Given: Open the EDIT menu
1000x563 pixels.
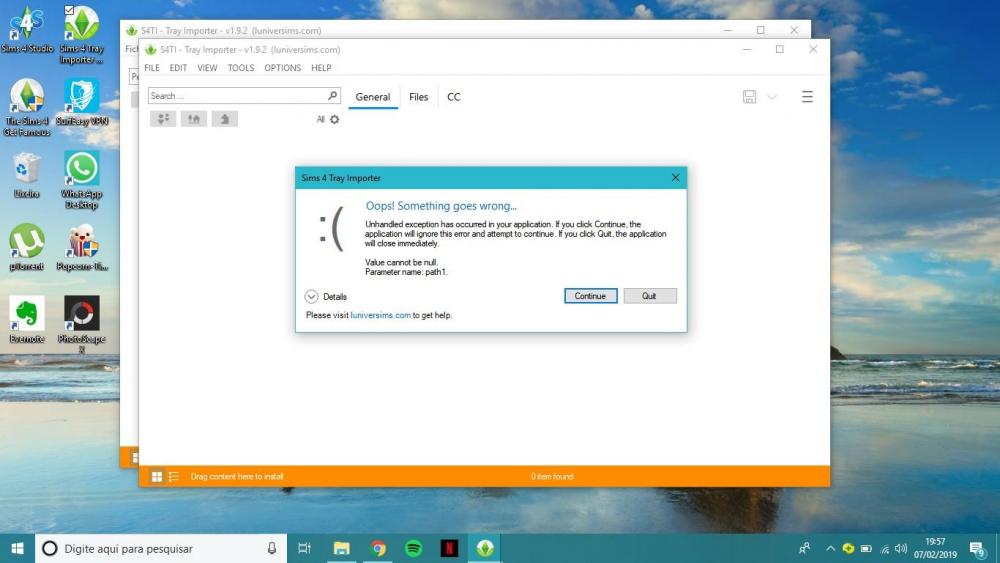Looking at the screenshot, I should point(178,68).
